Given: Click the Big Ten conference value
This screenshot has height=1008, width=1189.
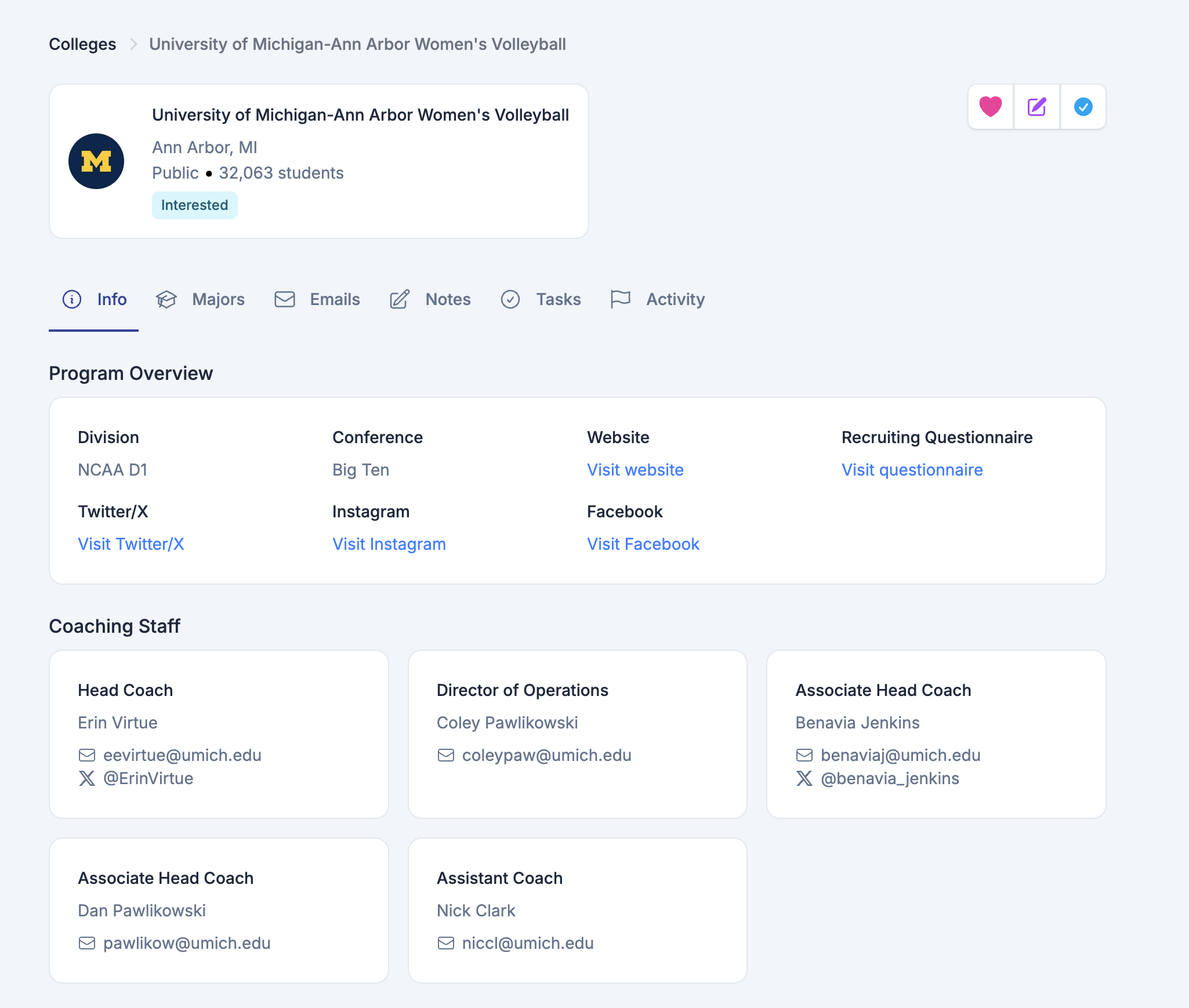Looking at the screenshot, I should click(361, 470).
